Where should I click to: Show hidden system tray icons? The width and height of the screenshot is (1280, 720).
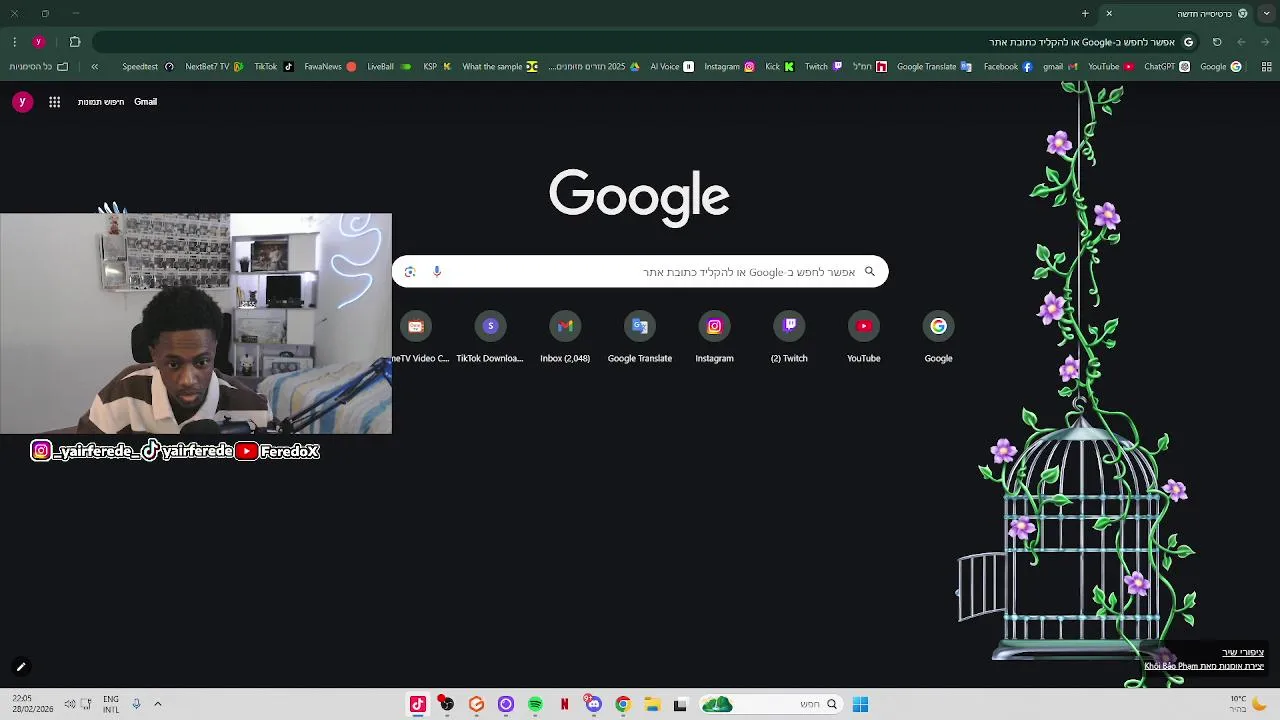[158, 704]
